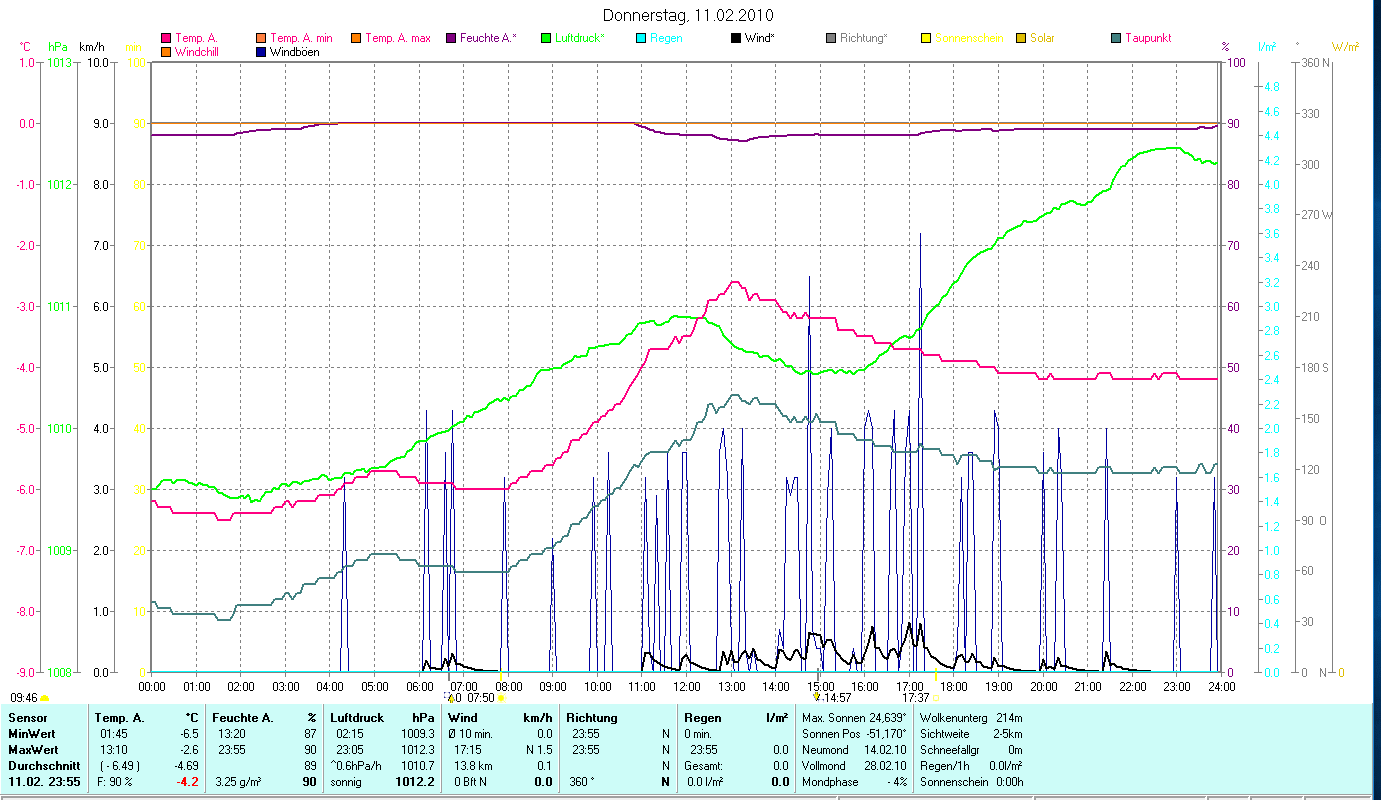Click the black Wind* legend square

coord(736,39)
